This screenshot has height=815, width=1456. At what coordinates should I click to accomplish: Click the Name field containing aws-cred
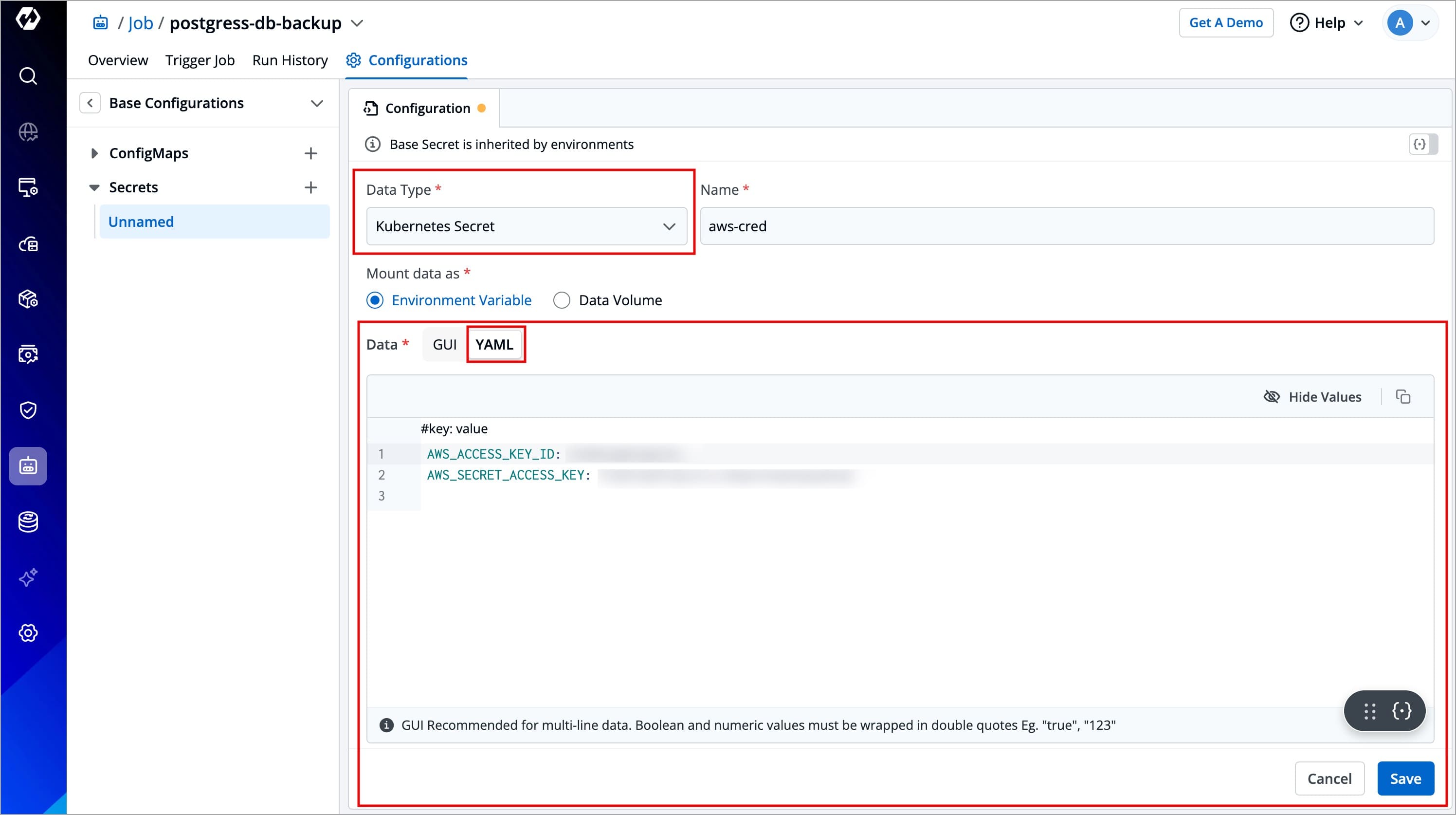point(1066,226)
